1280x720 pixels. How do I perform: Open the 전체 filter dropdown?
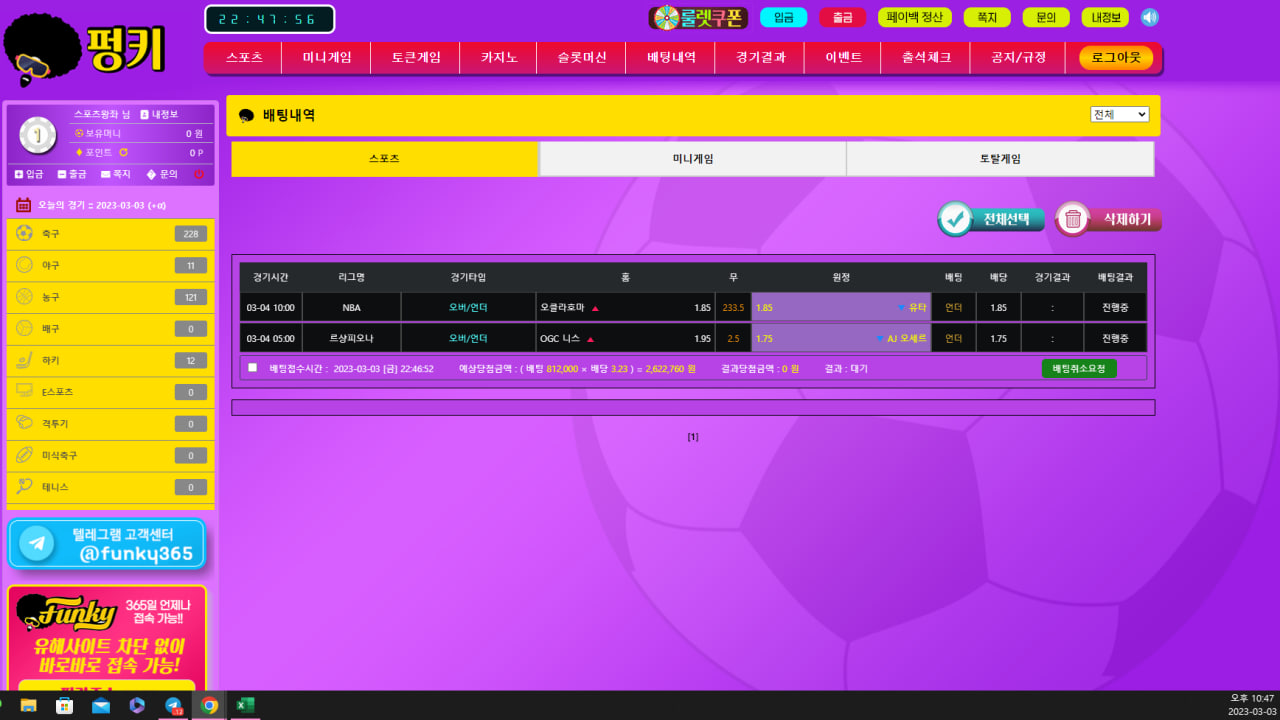tap(1119, 114)
